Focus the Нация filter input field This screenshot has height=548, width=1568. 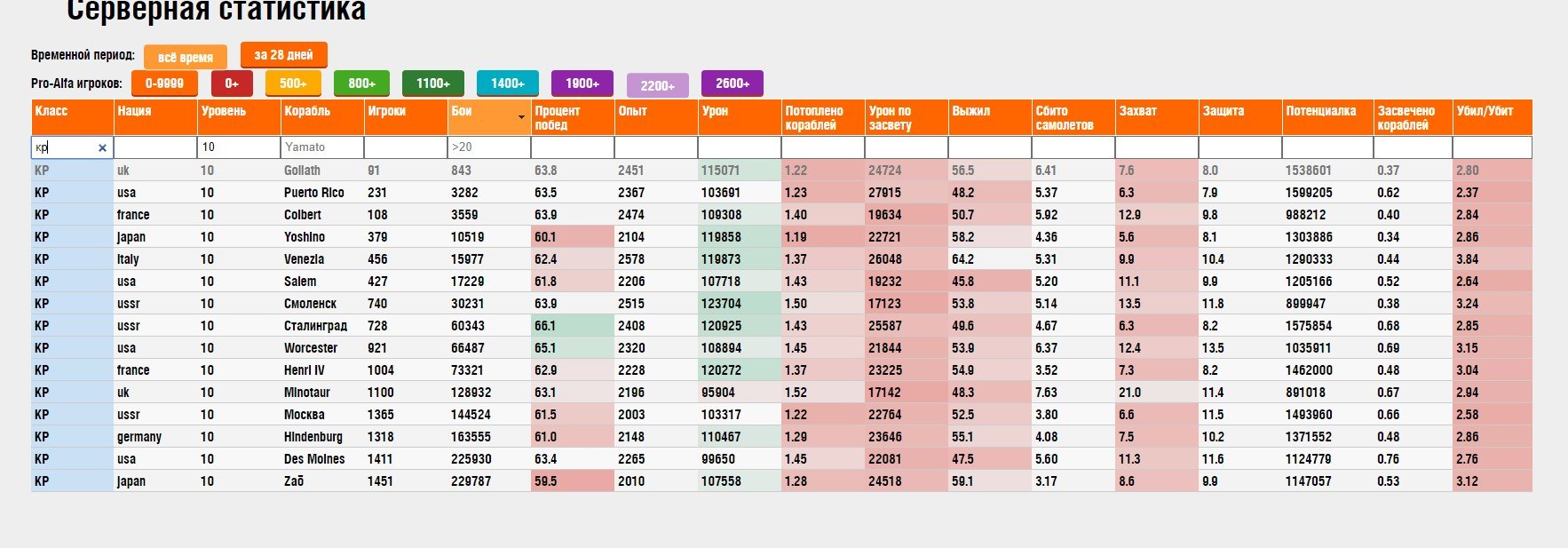click(x=155, y=147)
